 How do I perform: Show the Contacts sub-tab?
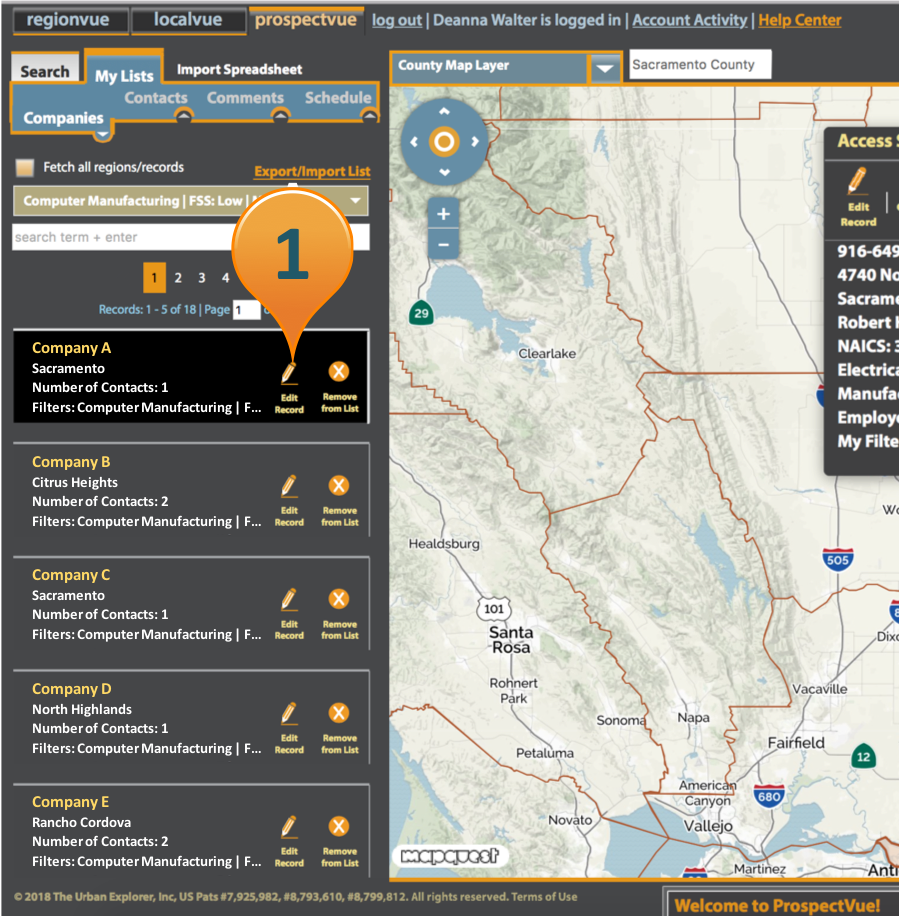click(156, 98)
